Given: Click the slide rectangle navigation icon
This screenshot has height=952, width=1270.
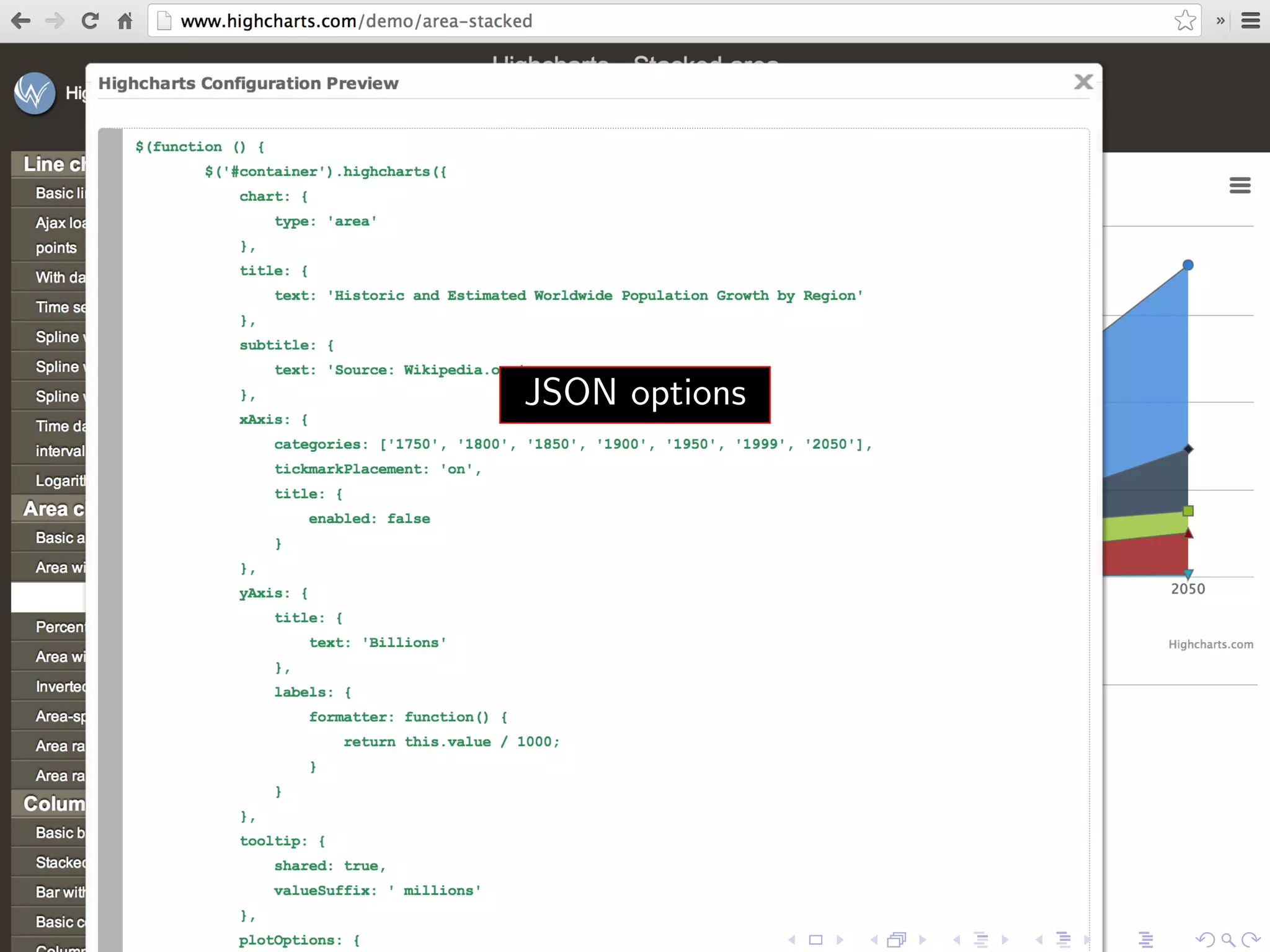Looking at the screenshot, I should click(x=816, y=940).
